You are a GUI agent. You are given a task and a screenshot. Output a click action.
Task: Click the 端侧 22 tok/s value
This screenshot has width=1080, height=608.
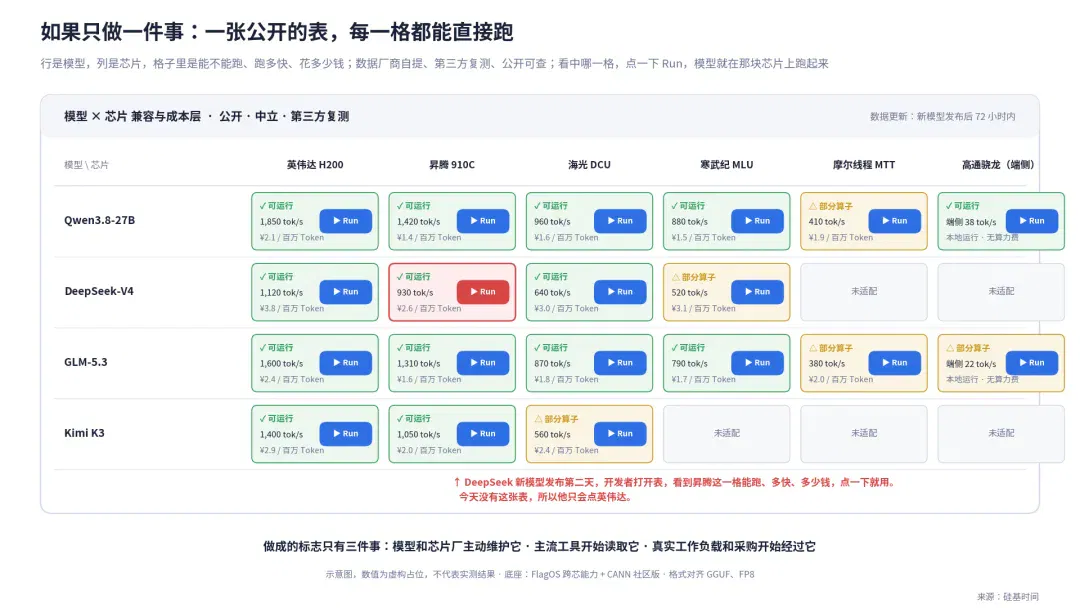[x=971, y=364]
